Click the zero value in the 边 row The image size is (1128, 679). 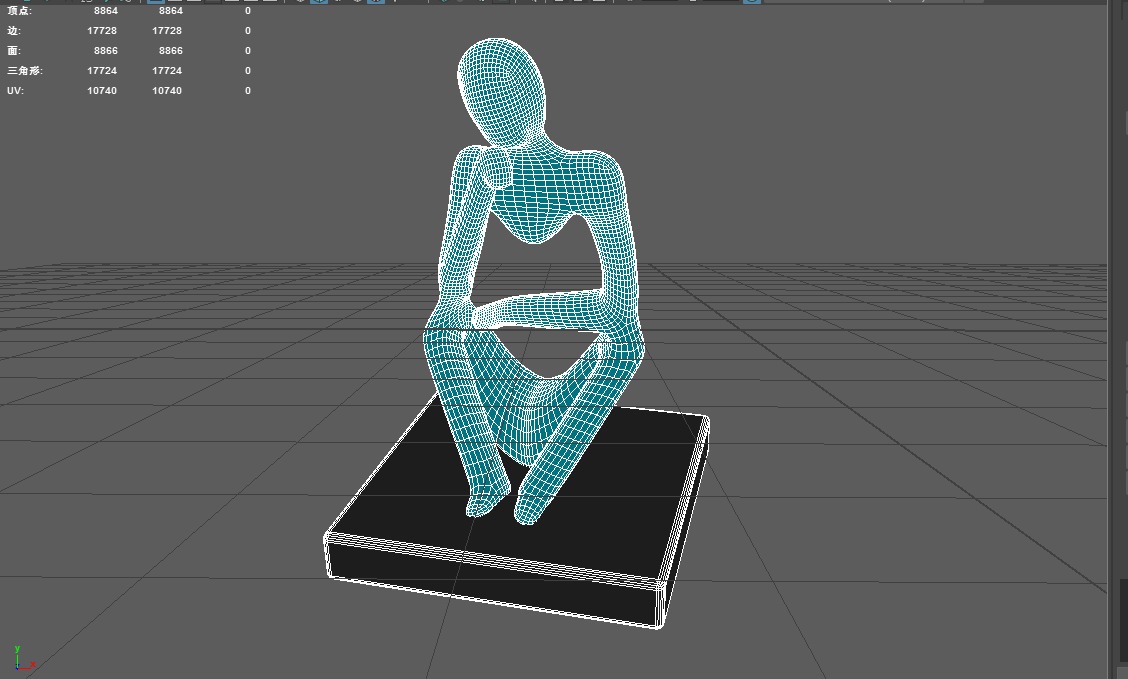(x=247, y=31)
